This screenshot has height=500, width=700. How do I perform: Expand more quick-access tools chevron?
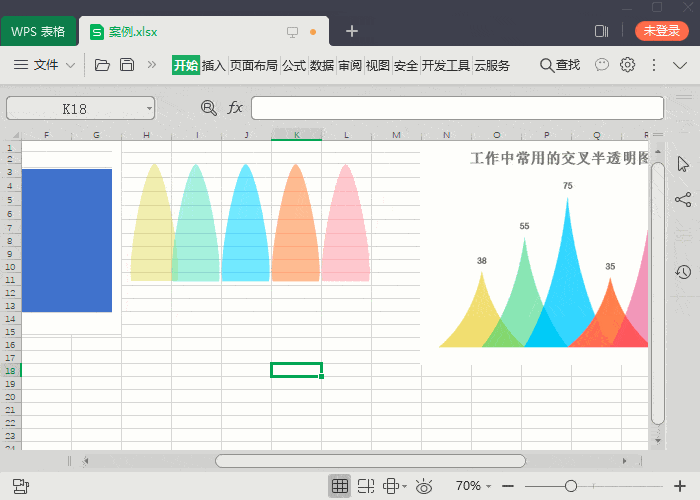(152, 65)
